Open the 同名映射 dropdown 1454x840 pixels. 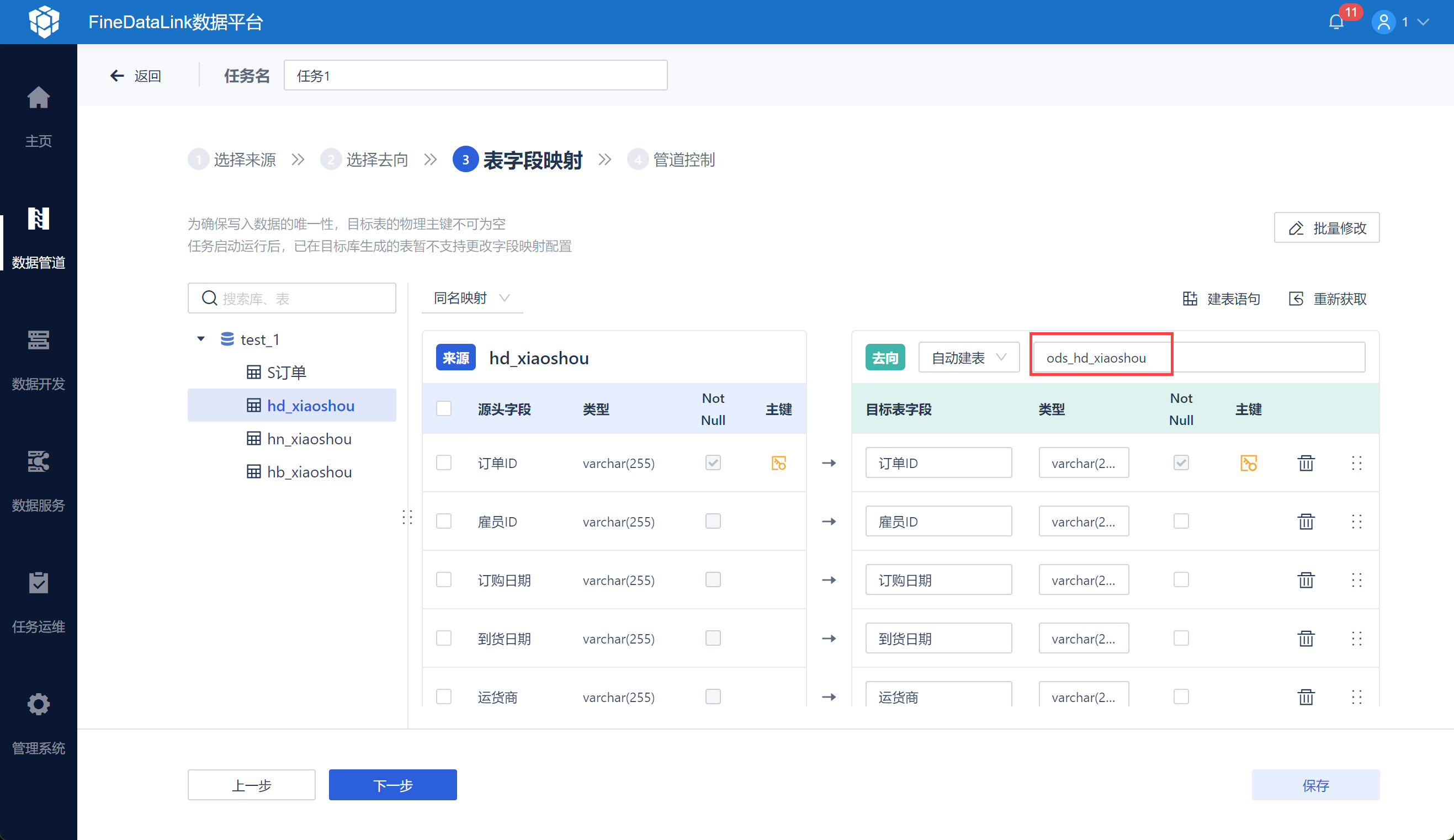click(471, 298)
